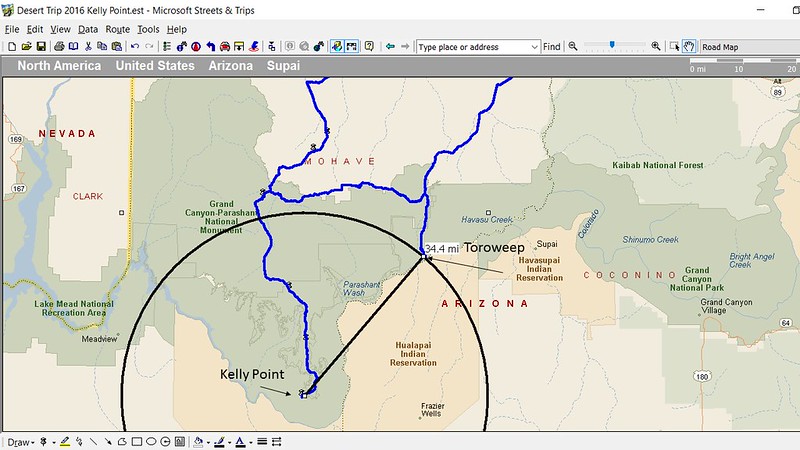Viewport: 800px width, 450px height.
Task: Expand the place or address dropdown arrow
Action: point(534,47)
